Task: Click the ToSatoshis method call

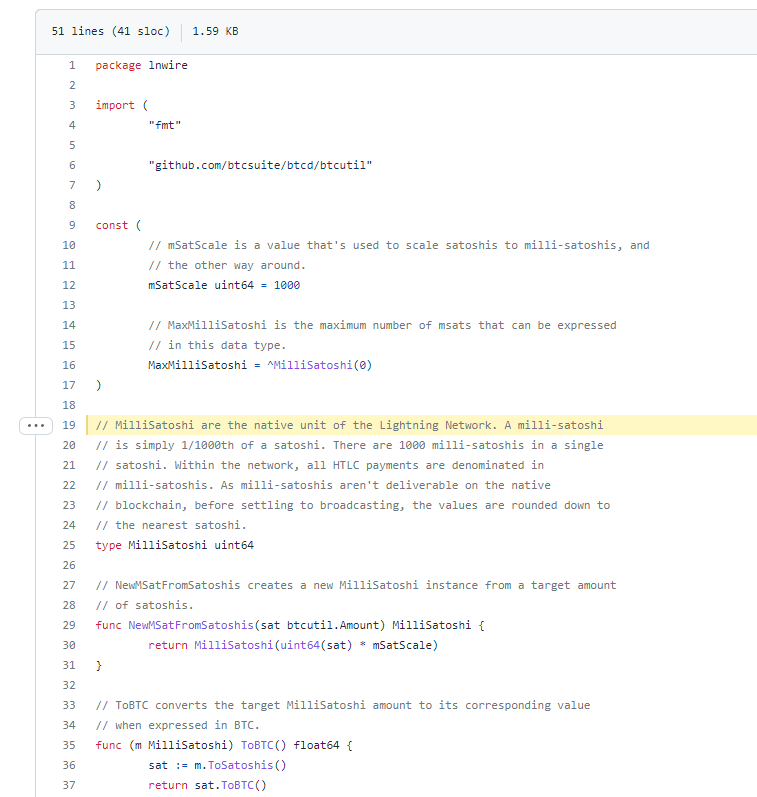Action: tap(247, 765)
